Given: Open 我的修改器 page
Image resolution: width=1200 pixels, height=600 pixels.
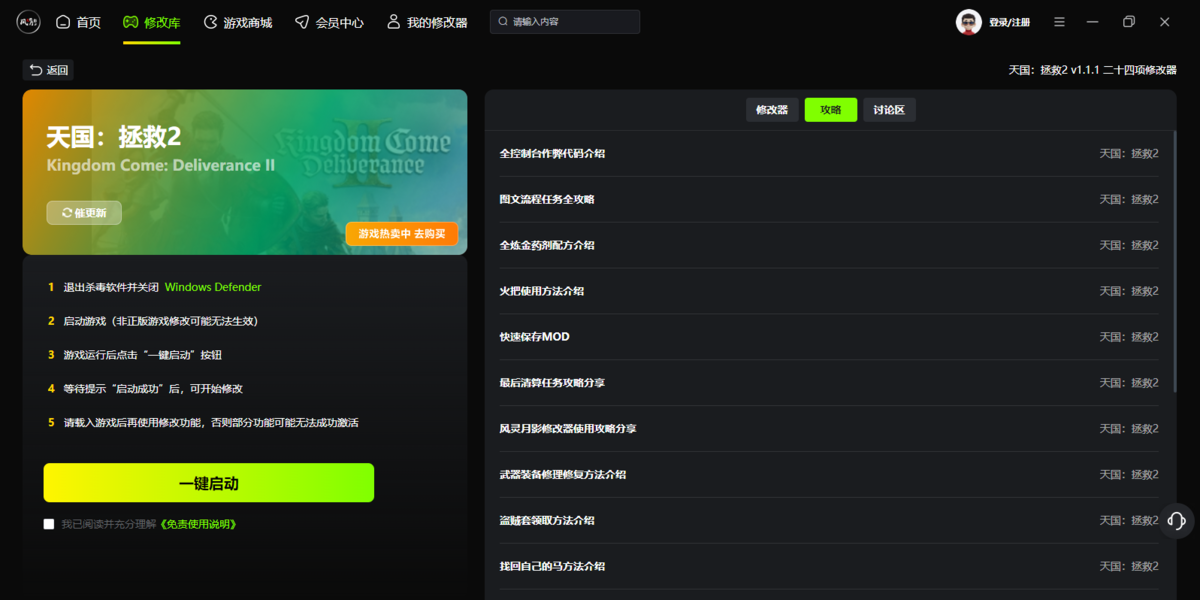Looking at the screenshot, I should pyautogui.click(x=427, y=22).
